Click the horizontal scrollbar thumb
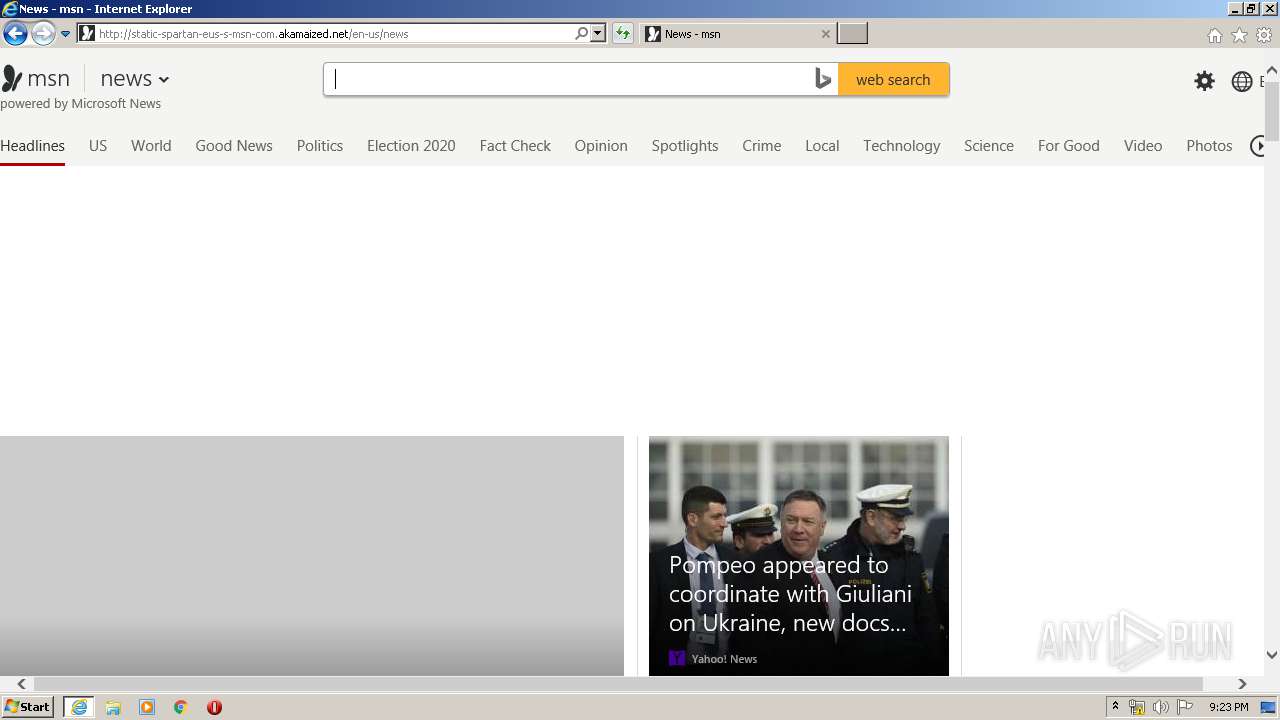1280x720 pixels. coord(618,684)
